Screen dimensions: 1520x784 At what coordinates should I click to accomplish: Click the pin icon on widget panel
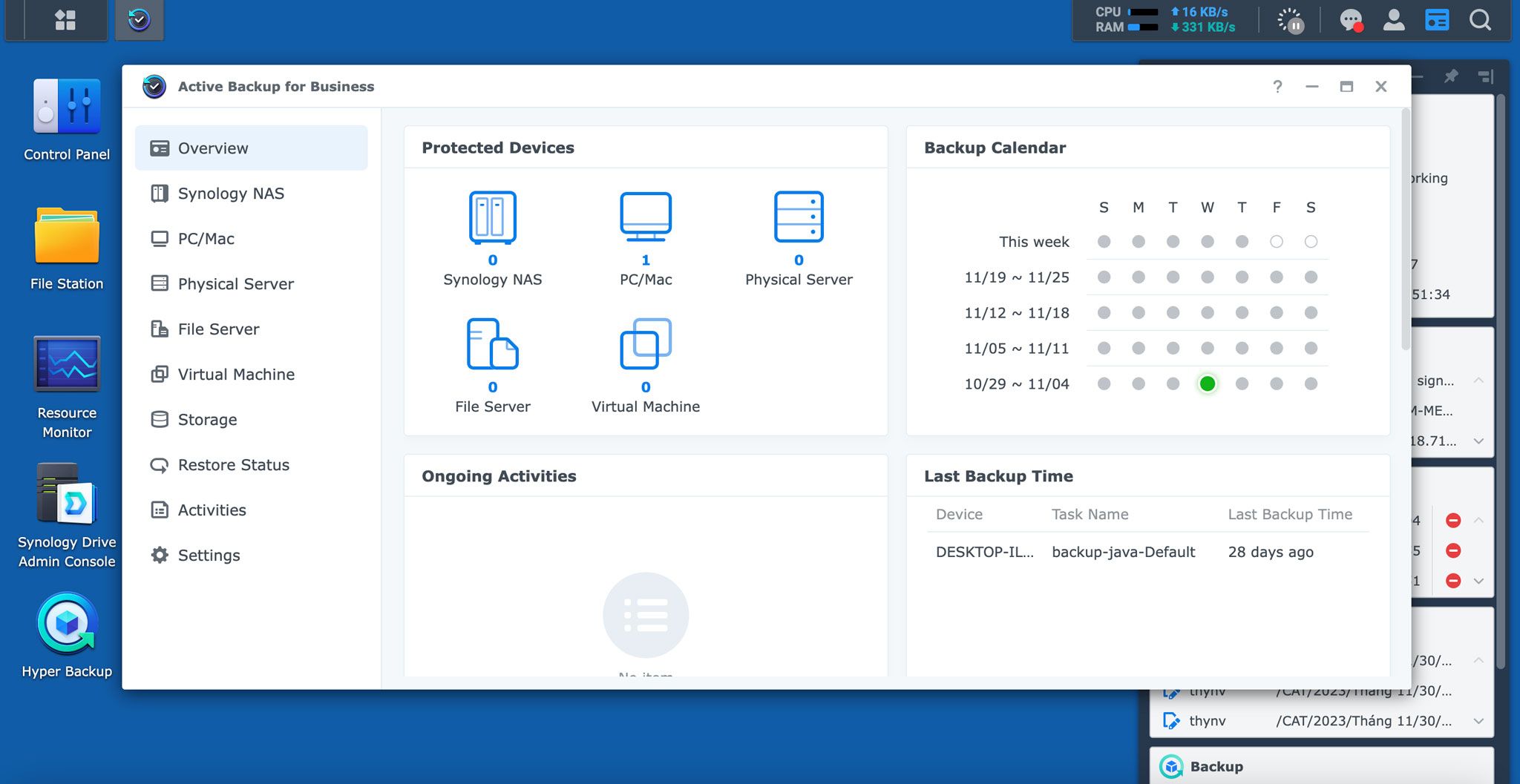(1451, 76)
